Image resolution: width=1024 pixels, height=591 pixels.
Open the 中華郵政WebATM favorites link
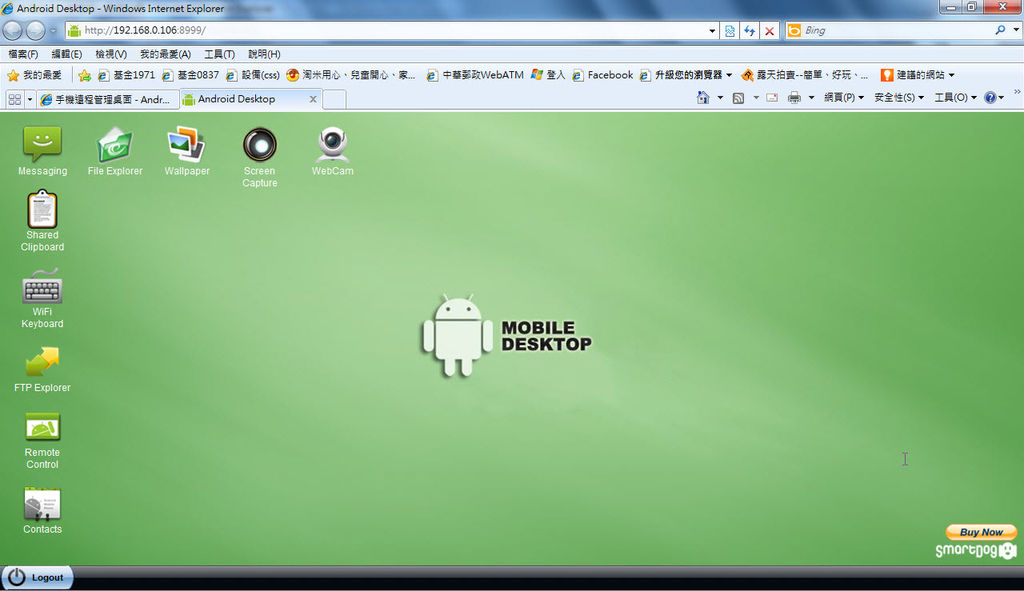point(475,75)
